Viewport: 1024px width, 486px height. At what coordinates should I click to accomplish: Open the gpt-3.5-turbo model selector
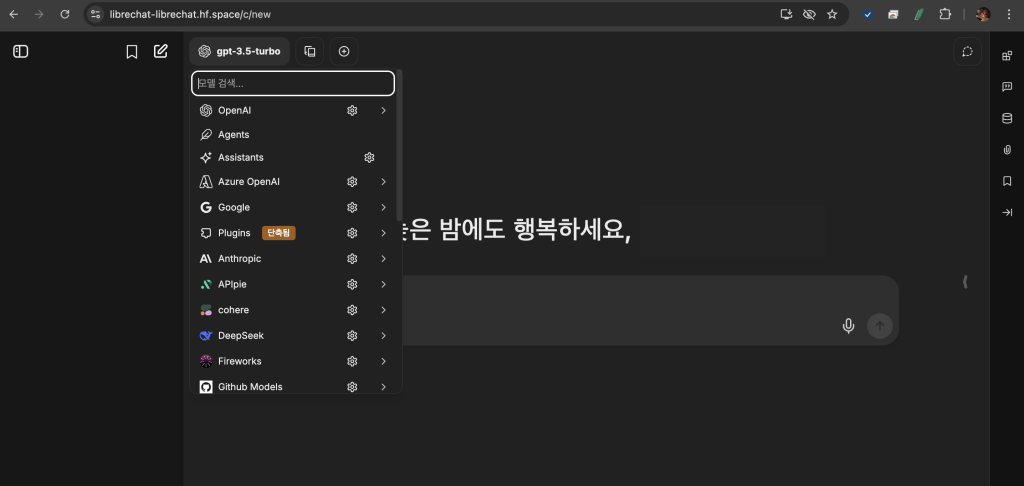coord(240,51)
